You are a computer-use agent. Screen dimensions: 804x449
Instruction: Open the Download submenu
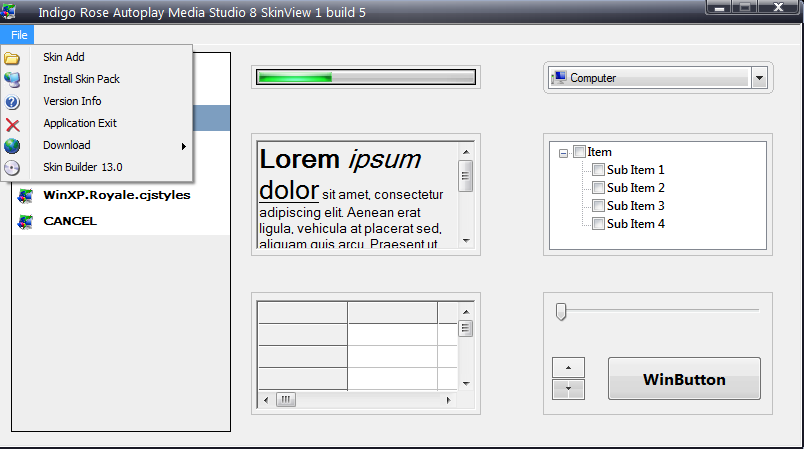[97, 145]
